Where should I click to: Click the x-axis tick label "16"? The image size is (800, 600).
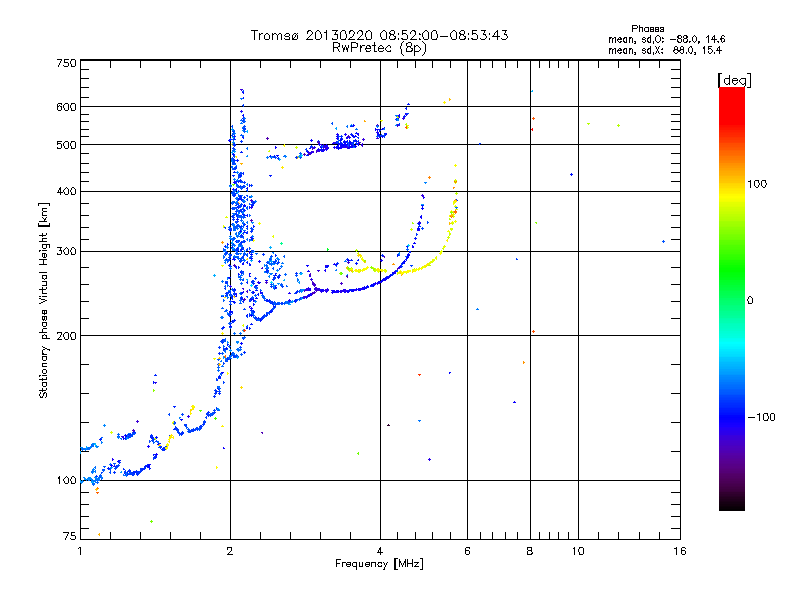pos(680,551)
